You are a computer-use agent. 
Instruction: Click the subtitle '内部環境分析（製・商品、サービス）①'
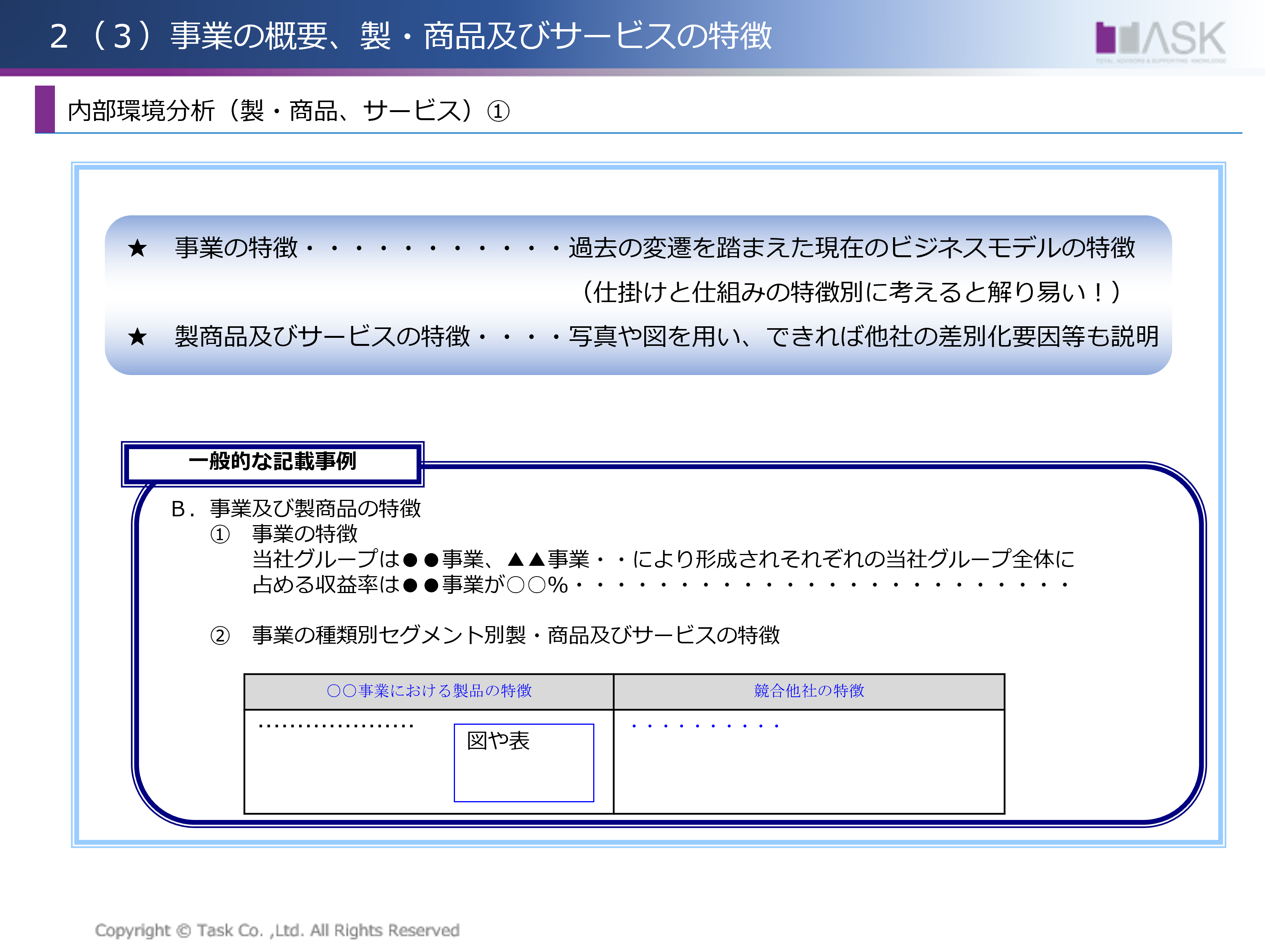click(x=288, y=111)
